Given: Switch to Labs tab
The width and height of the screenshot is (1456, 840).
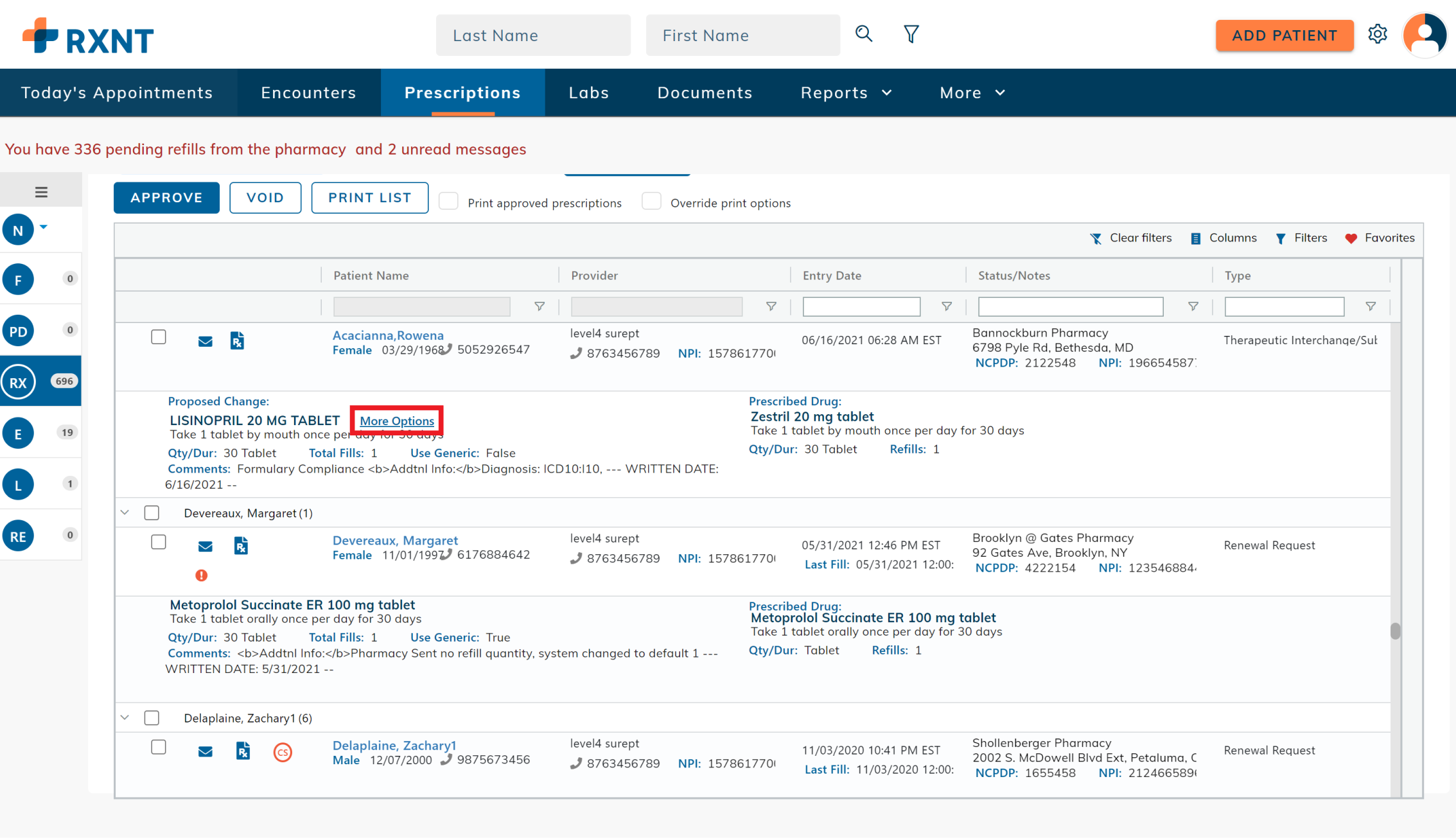Looking at the screenshot, I should pos(589,92).
